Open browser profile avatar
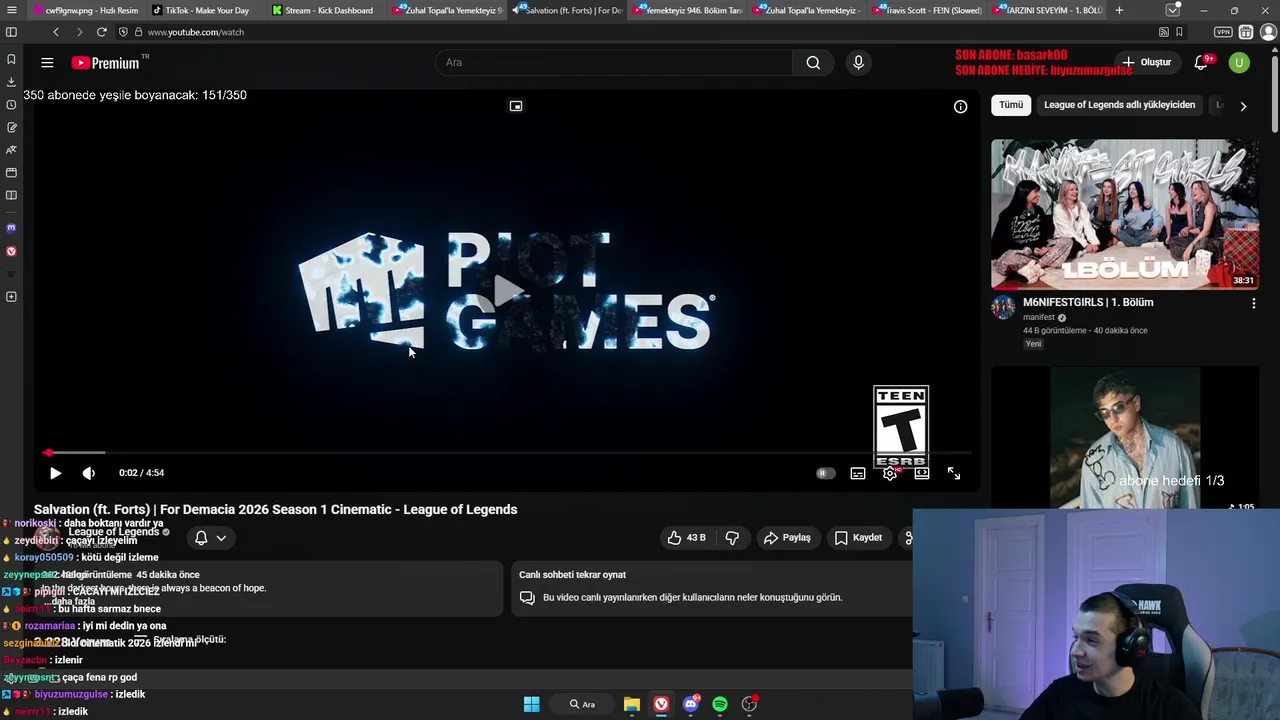The height and width of the screenshot is (720, 1280). tap(1268, 32)
